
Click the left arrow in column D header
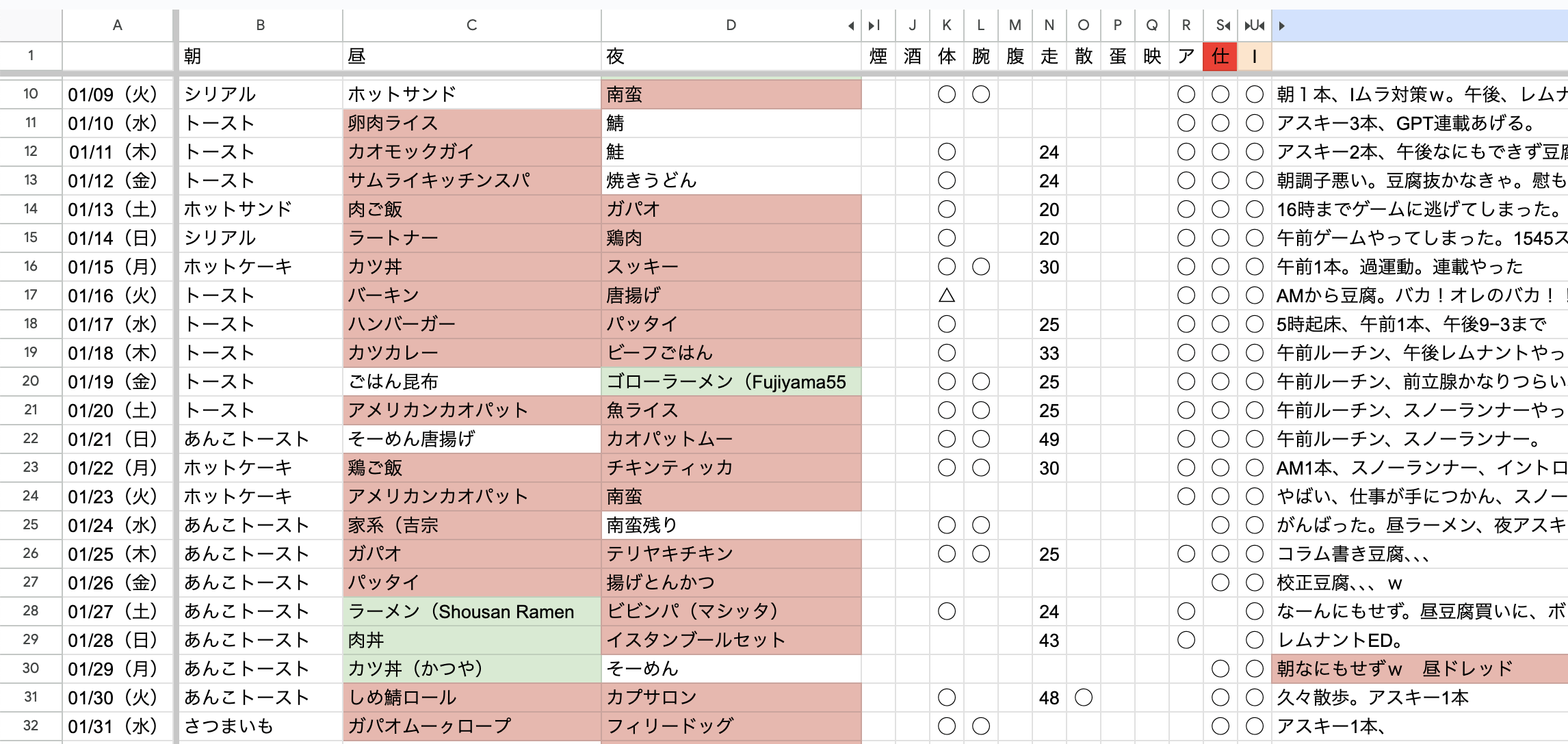click(851, 26)
